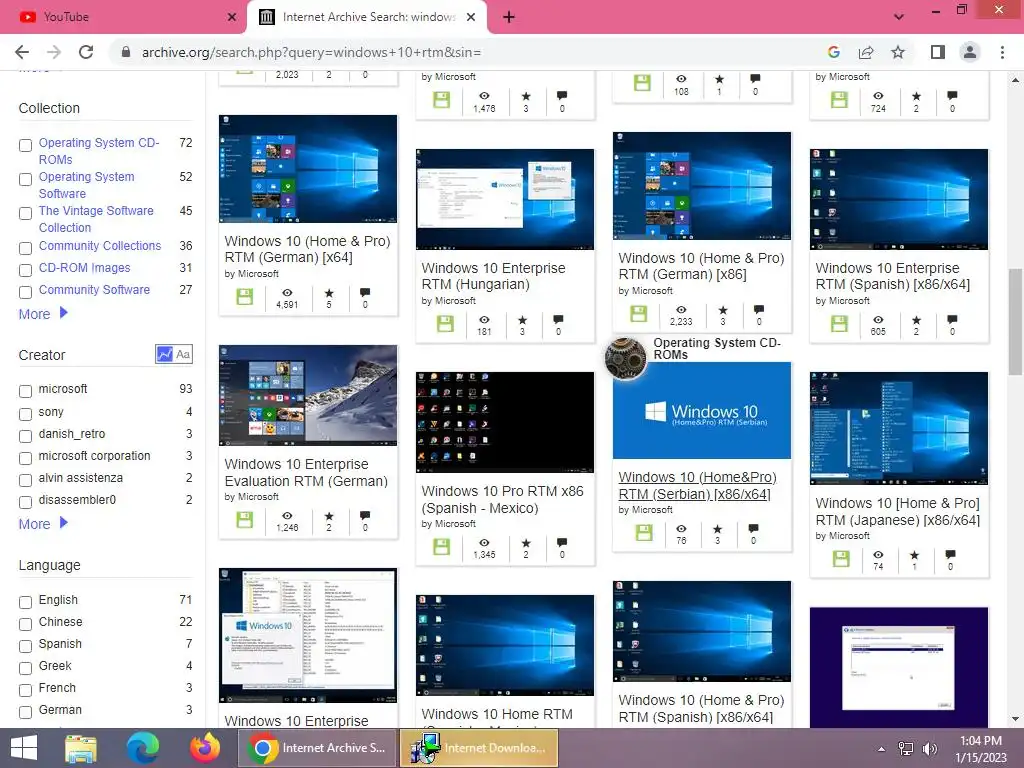Click software icon on Serbian card

coord(644,533)
